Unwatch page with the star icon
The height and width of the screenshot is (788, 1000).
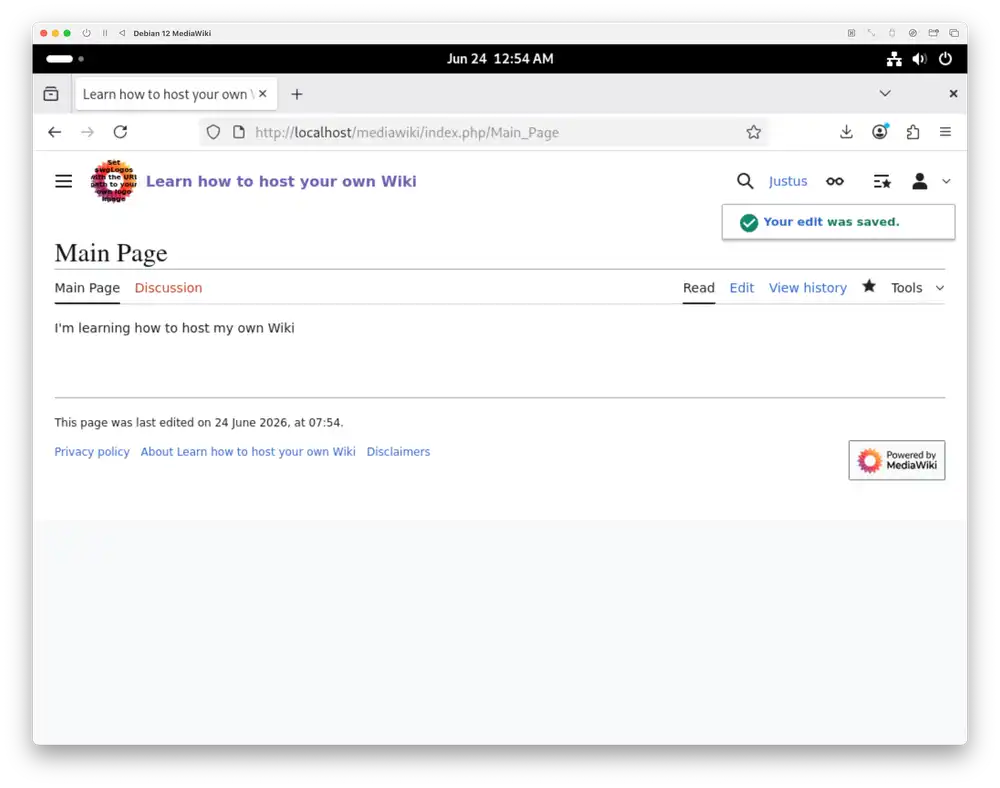click(869, 287)
